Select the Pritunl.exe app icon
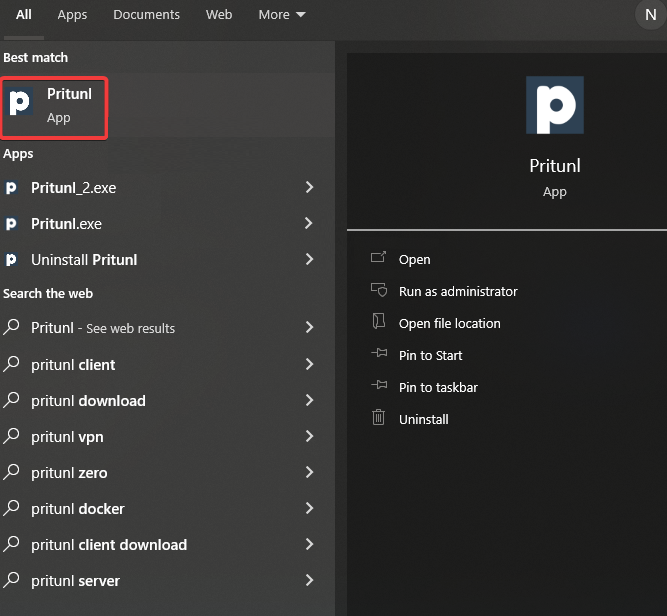The height and width of the screenshot is (616, 667). (x=11, y=224)
